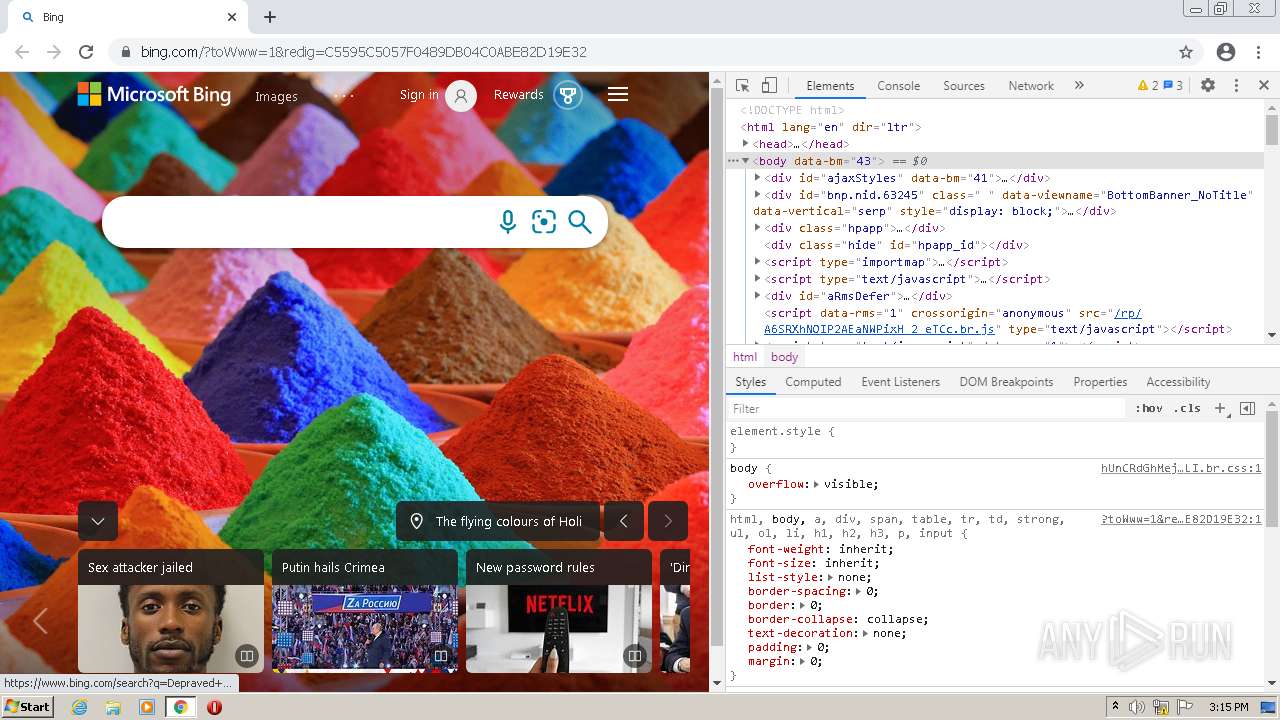
Task: Expand the ajaxStyles div node
Action: pyautogui.click(x=757, y=178)
